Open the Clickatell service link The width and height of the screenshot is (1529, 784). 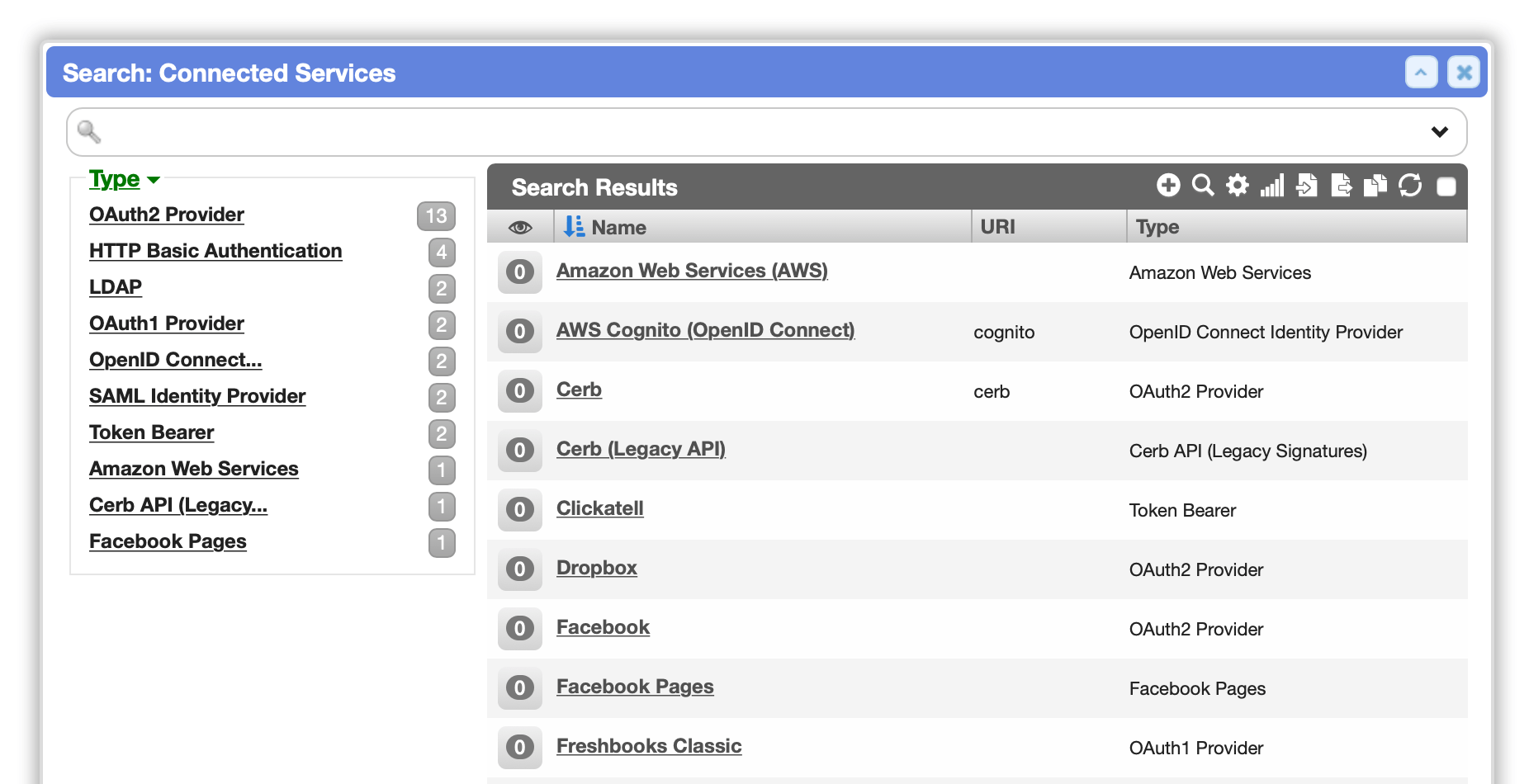(x=600, y=508)
